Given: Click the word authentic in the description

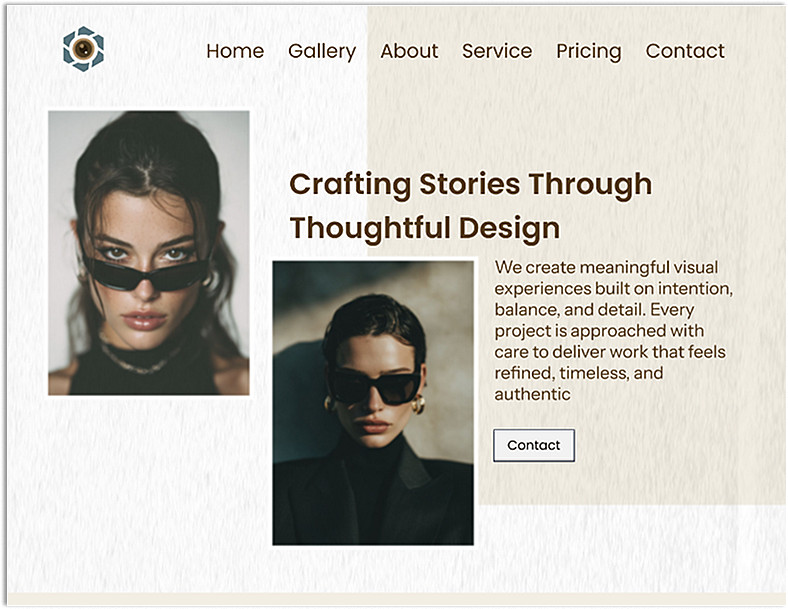Looking at the screenshot, I should coord(532,394).
